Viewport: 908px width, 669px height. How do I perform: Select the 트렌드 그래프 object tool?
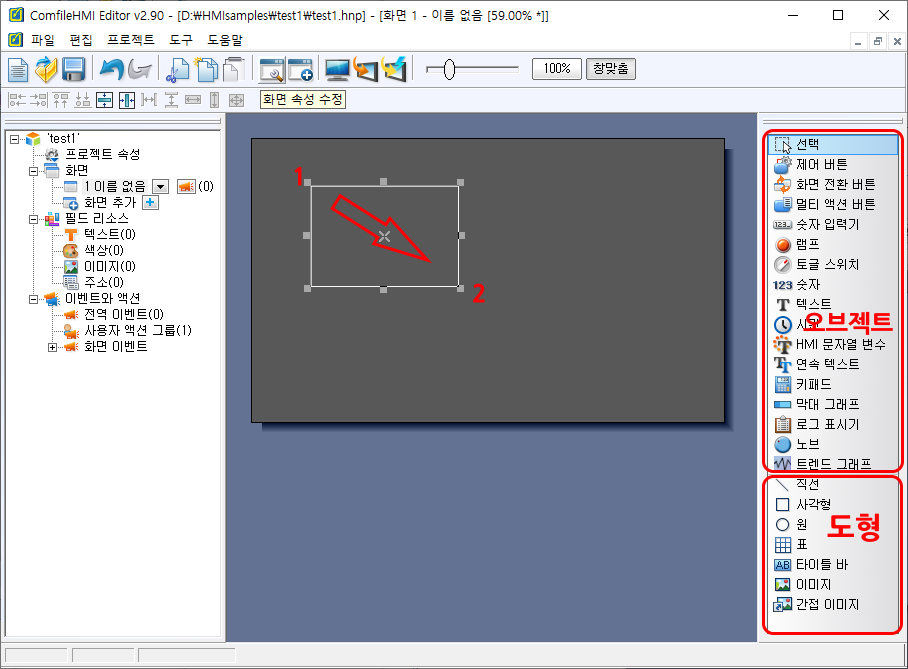tap(832, 464)
